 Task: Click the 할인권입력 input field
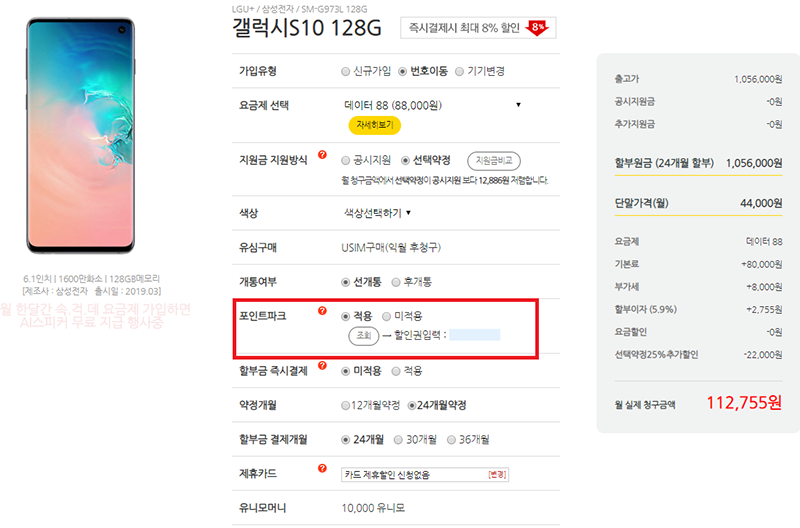(x=474, y=336)
